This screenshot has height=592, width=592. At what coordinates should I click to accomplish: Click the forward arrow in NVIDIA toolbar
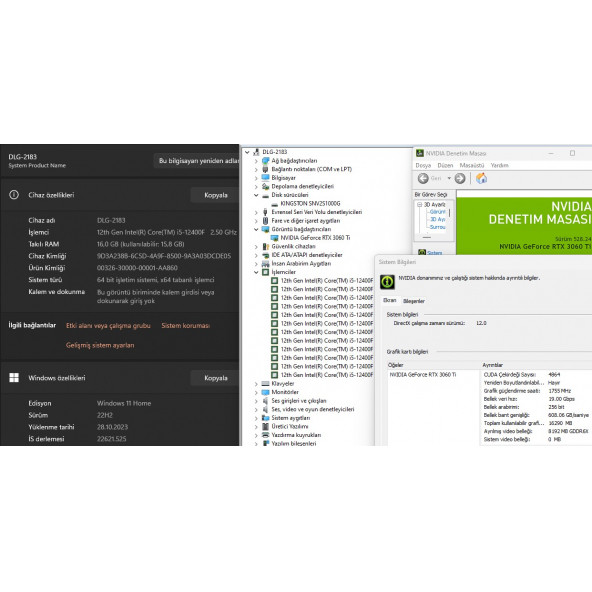pyautogui.click(x=460, y=178)
